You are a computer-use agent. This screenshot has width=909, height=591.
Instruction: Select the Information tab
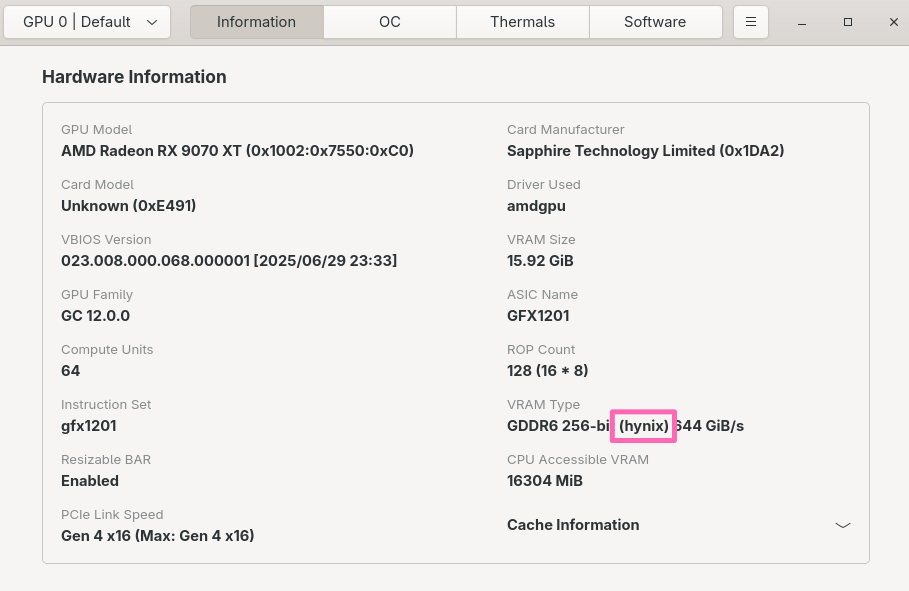point(256,21)
